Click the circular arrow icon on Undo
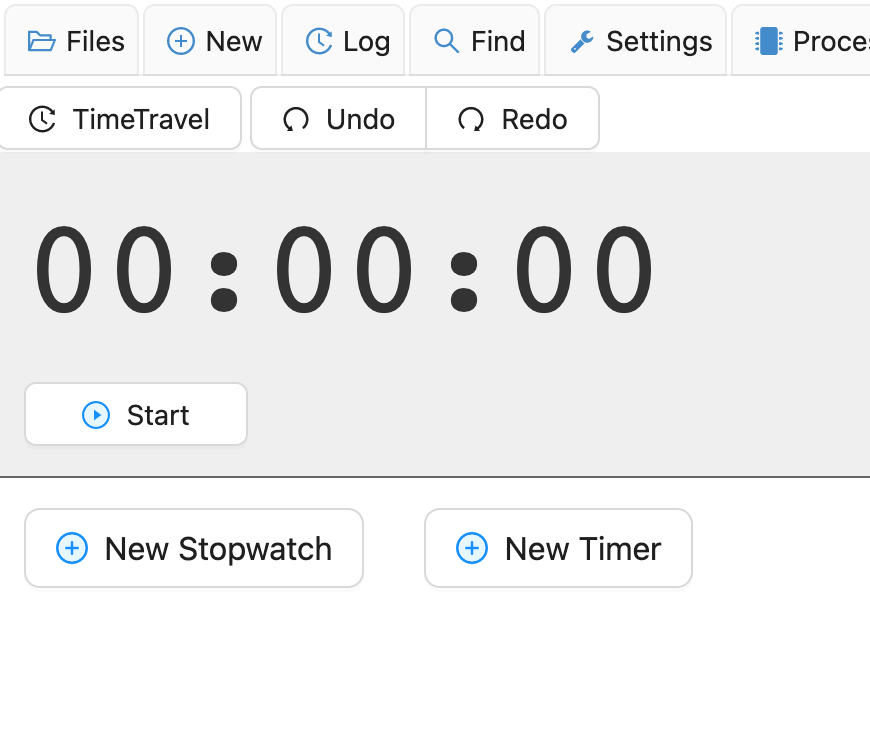This screenshot has height=738, width=870. (295, 118)
